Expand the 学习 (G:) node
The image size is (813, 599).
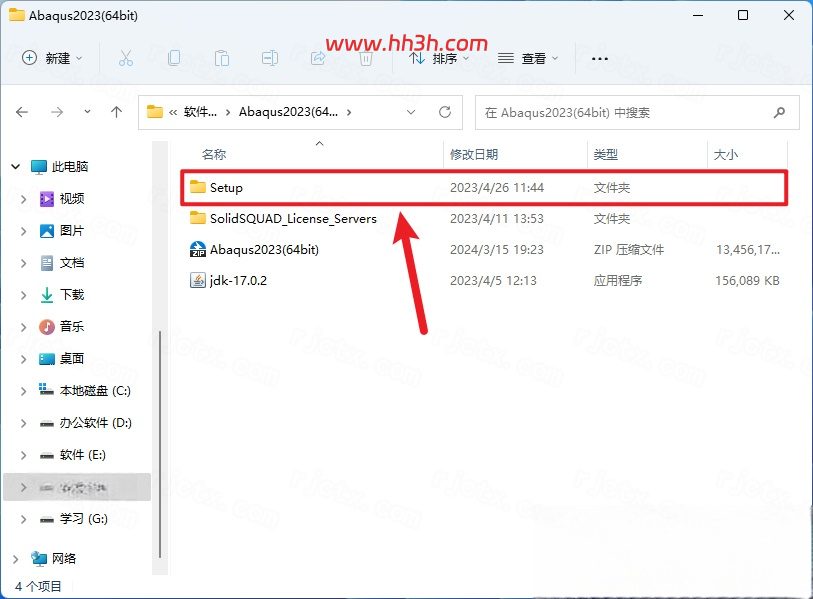click(23, 519)
